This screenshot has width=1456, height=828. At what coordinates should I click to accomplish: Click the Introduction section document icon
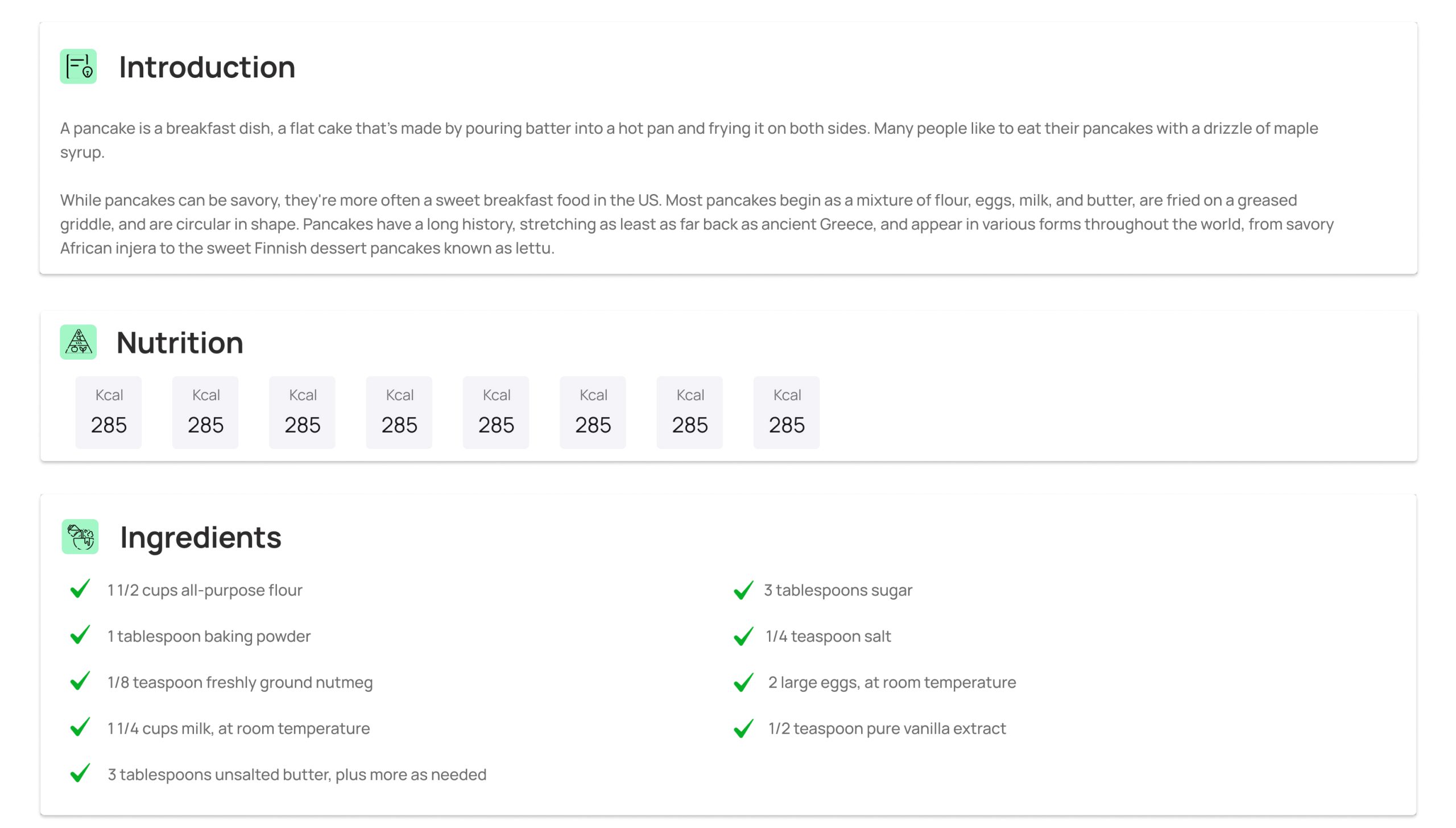pos(78,67)
